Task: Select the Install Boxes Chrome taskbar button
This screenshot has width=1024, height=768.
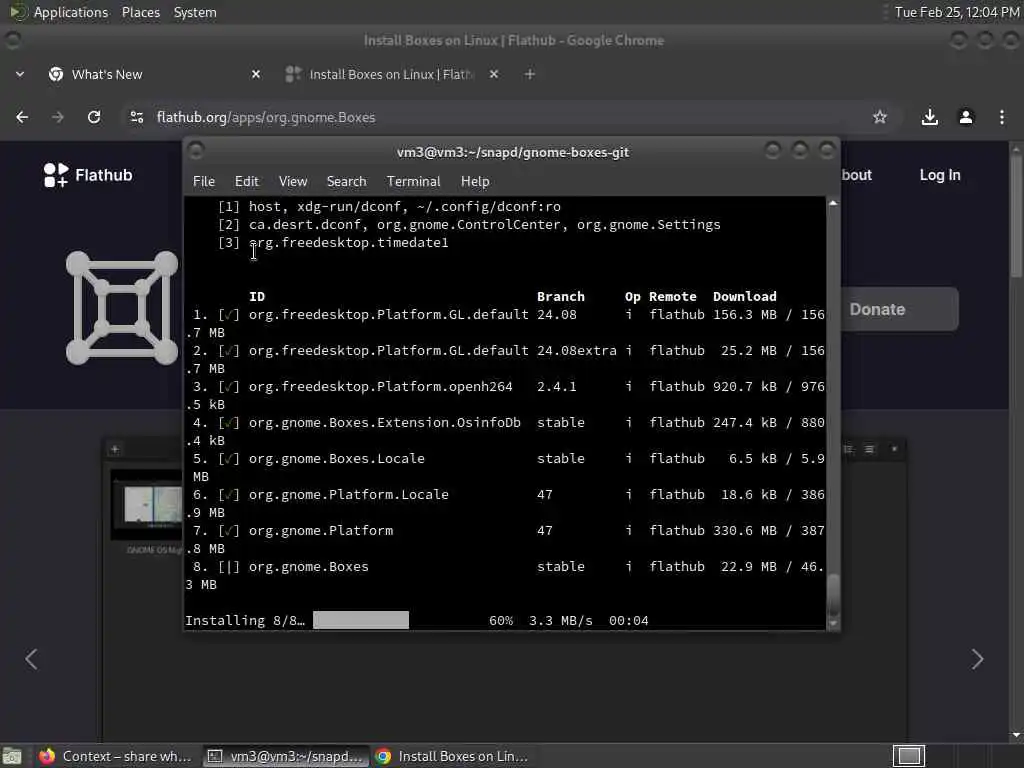Action: 453,756
